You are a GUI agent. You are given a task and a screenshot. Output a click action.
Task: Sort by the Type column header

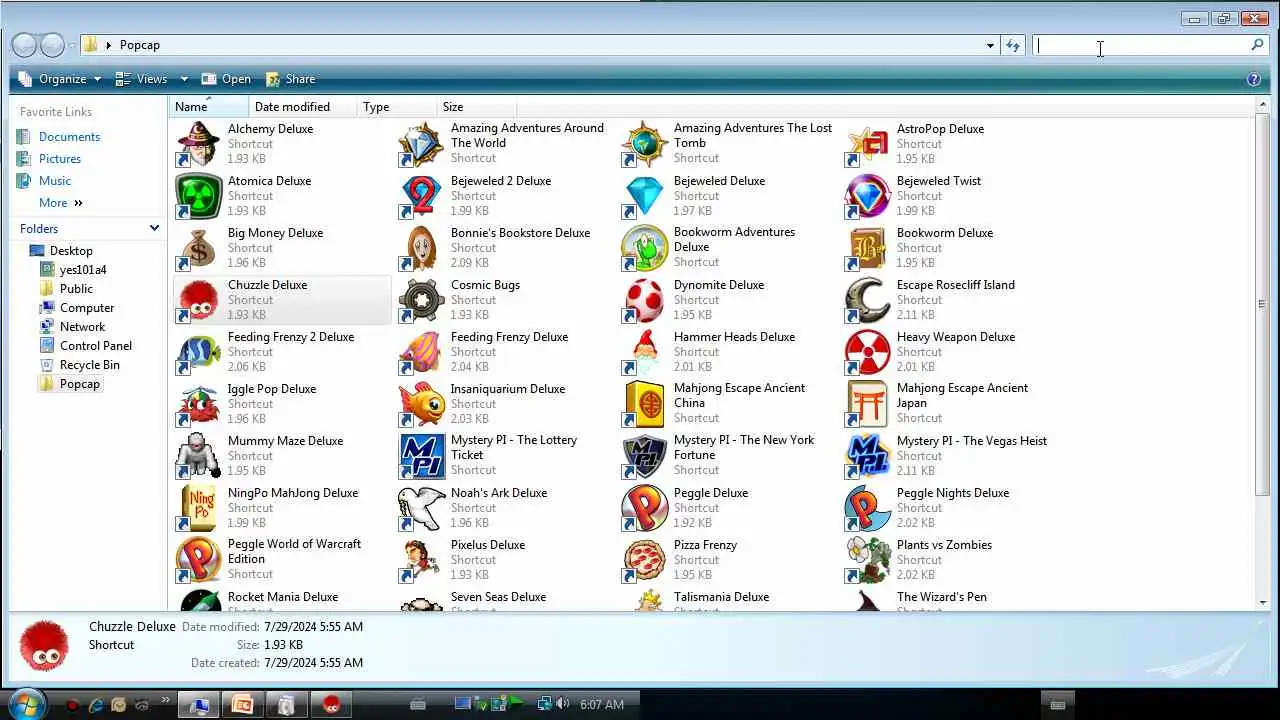pyautogui.click(x=397, y=107)
